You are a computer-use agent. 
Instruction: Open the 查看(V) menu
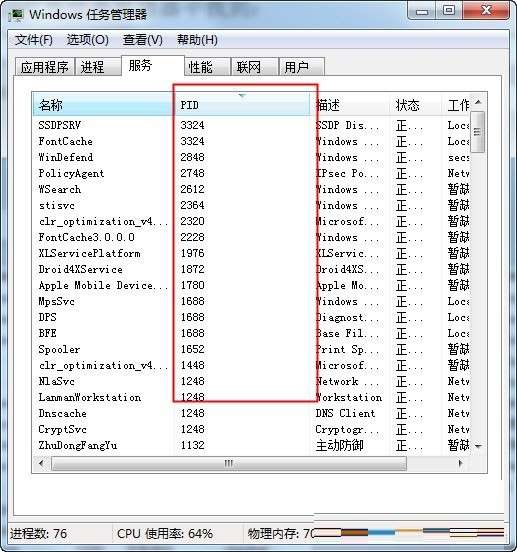tap(143, 40)
